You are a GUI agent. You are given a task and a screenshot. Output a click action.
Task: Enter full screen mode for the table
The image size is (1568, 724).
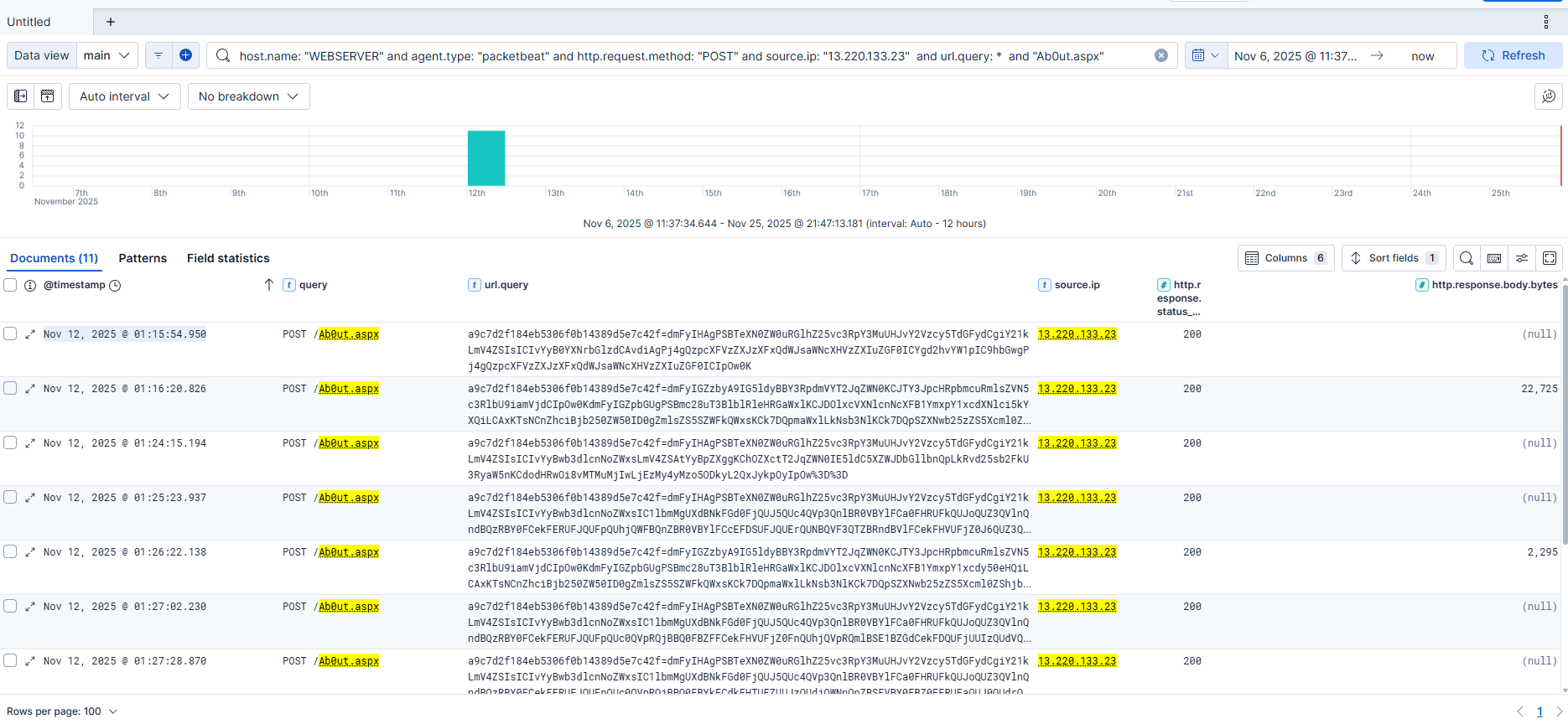tap(1549, 258)
